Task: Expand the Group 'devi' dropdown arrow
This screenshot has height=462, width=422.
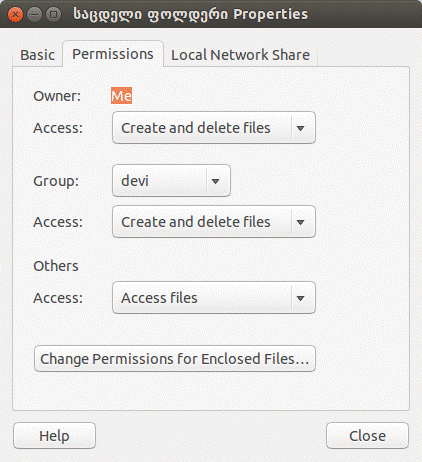Action: click(216, 181)
